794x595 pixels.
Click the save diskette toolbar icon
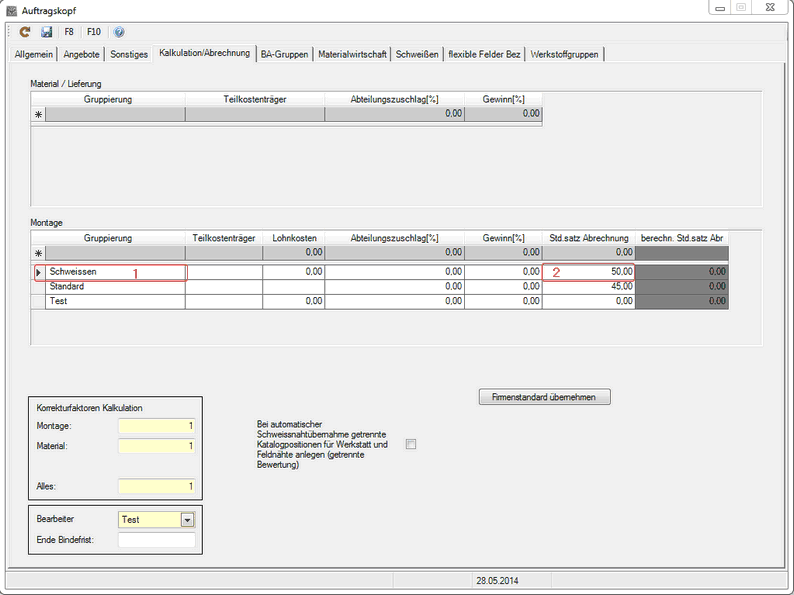(46, 32)
